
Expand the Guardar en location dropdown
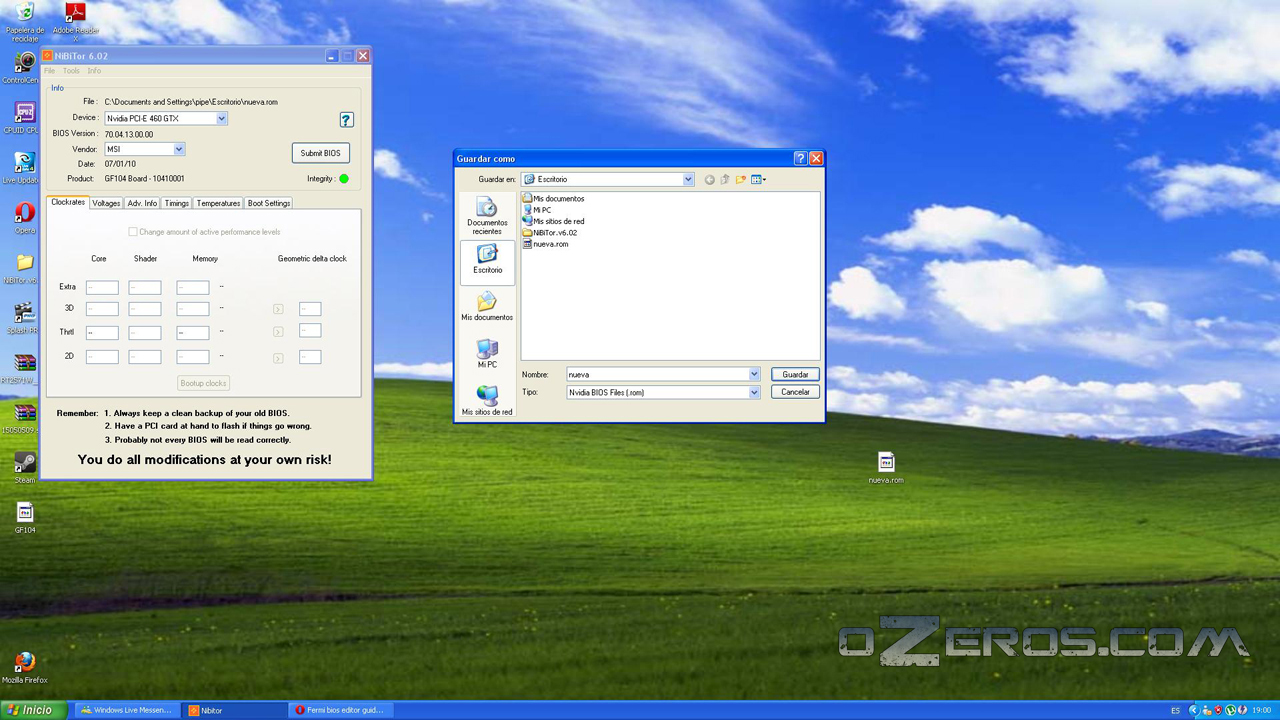pyautogui.click(x=688, y=180)
